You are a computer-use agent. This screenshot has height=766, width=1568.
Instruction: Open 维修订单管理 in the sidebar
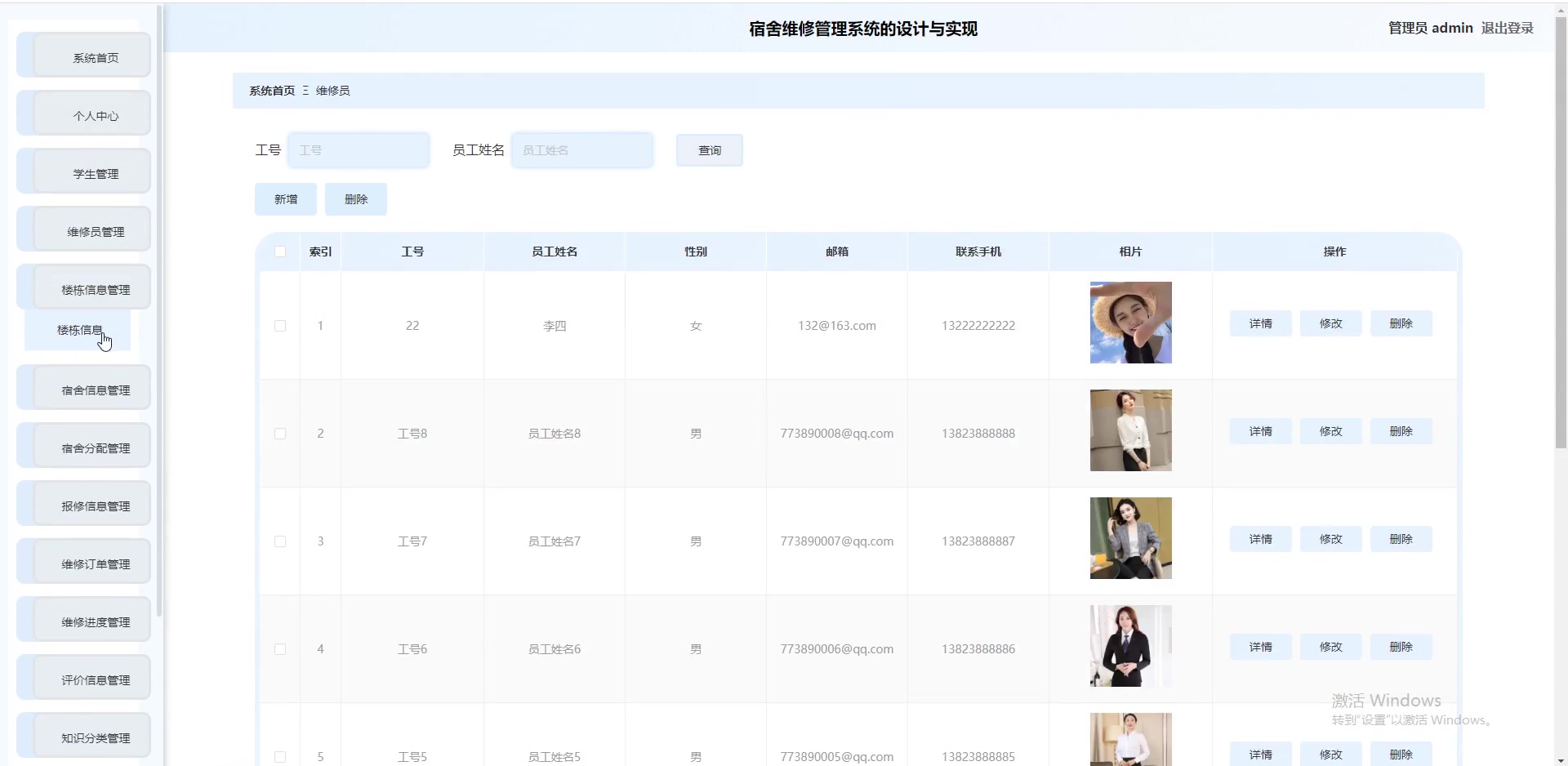click(x=83, y=561)
